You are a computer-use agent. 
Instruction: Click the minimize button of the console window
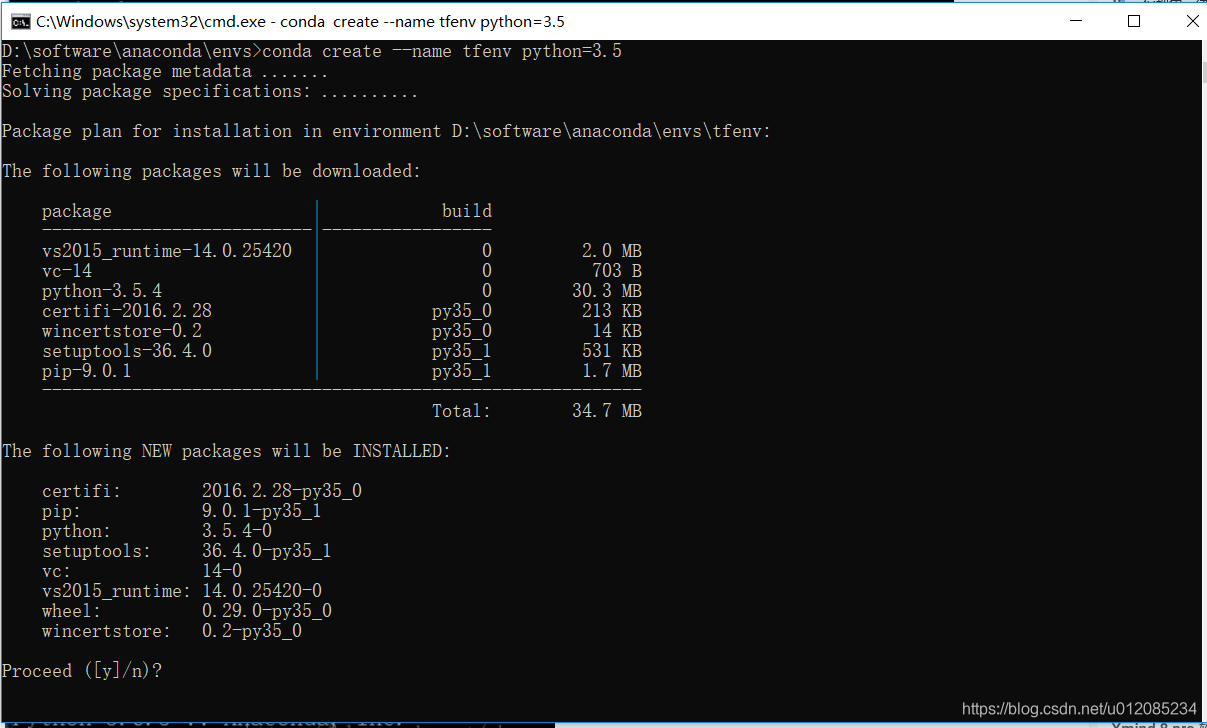[1075, 21]
